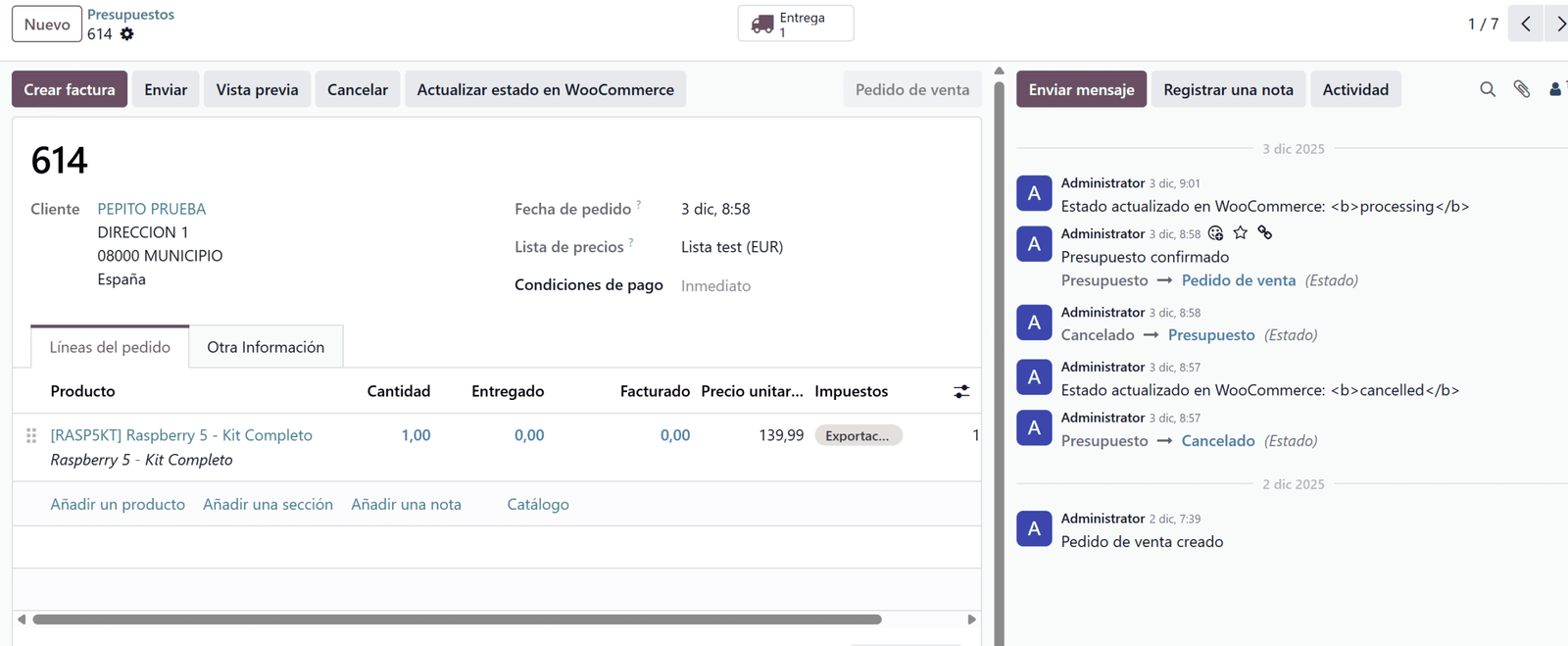Switch to Otra Información tab
This screenshot has width=1568, height=646.
(x=266, y=347)
